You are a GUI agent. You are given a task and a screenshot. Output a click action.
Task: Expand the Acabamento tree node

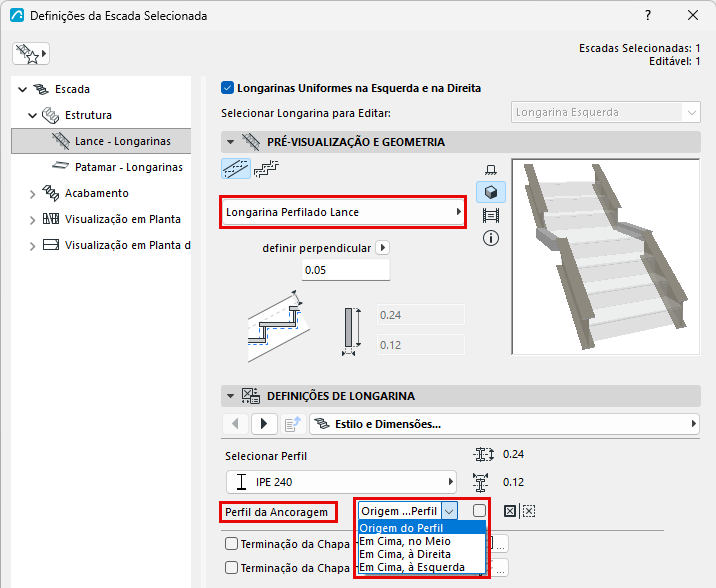point(32,194)
